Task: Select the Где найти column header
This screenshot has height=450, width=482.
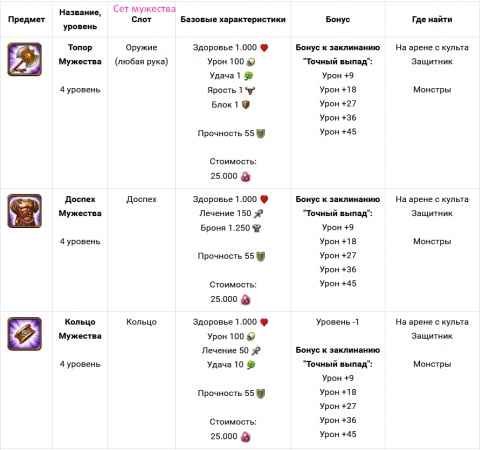Action: [x=432, y=19]
